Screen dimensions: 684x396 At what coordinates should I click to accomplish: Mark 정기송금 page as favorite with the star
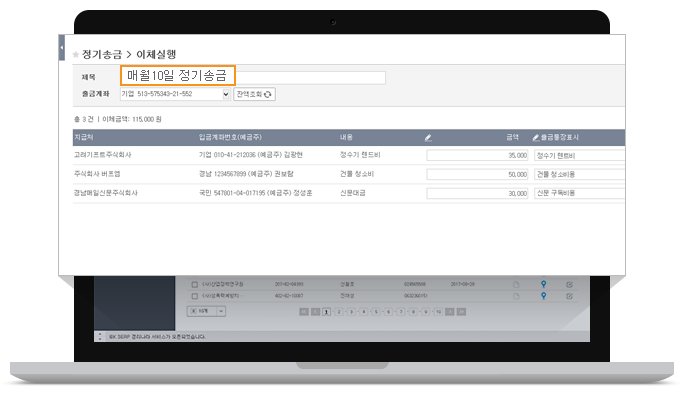(x=76, y=55)
